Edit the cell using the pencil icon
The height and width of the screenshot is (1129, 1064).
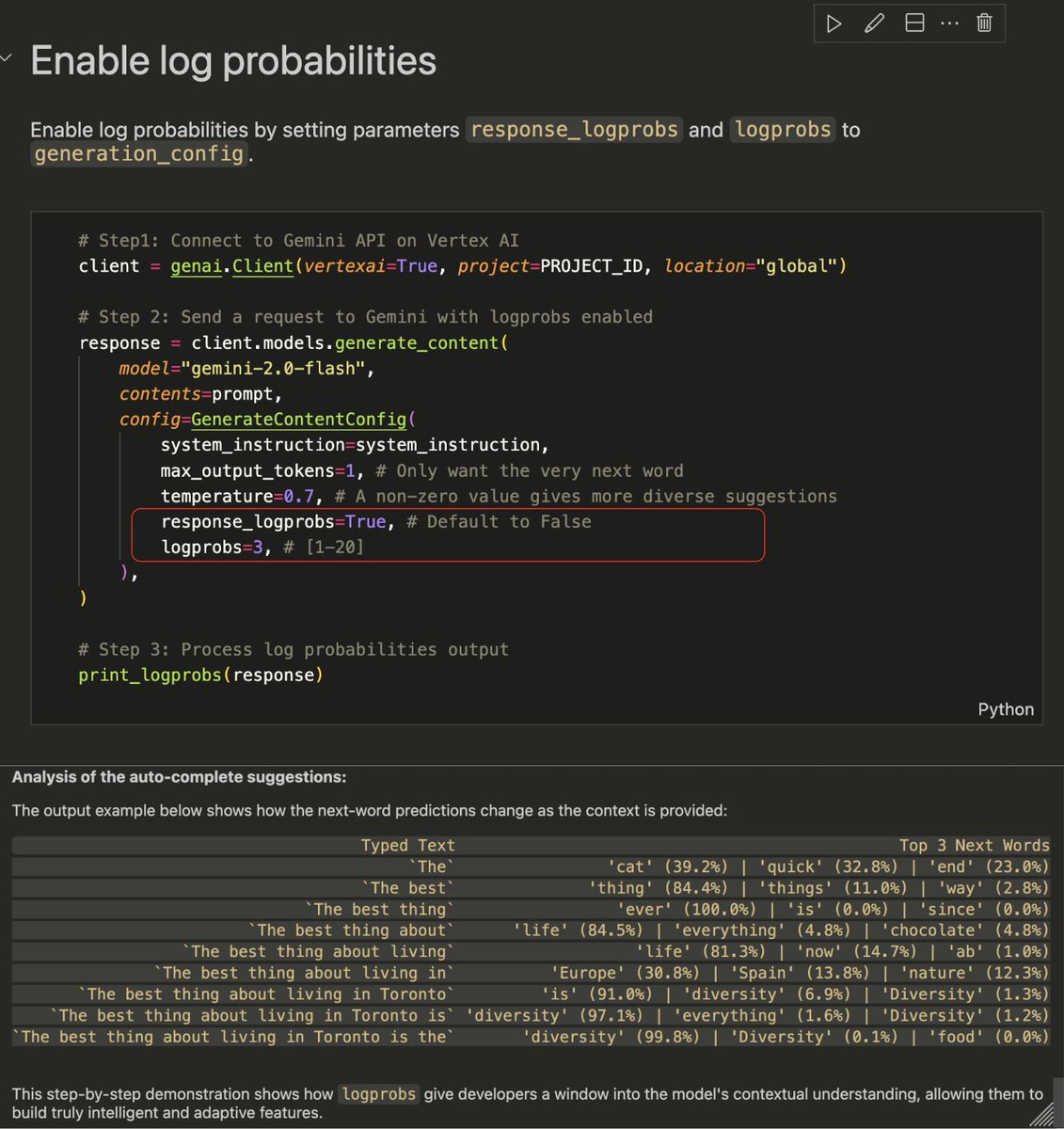874,24
